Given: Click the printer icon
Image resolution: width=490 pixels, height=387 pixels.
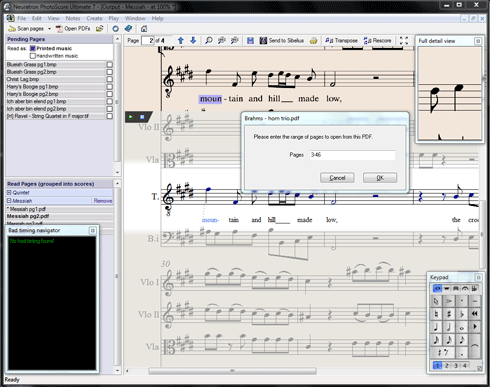Looking at the screenshot, I should point(313,41).
